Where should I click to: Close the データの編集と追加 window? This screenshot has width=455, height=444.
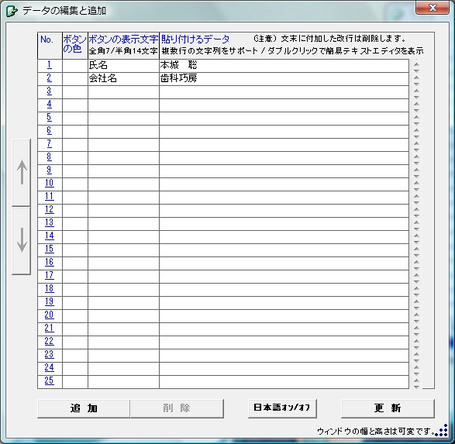tap(432, 7)
